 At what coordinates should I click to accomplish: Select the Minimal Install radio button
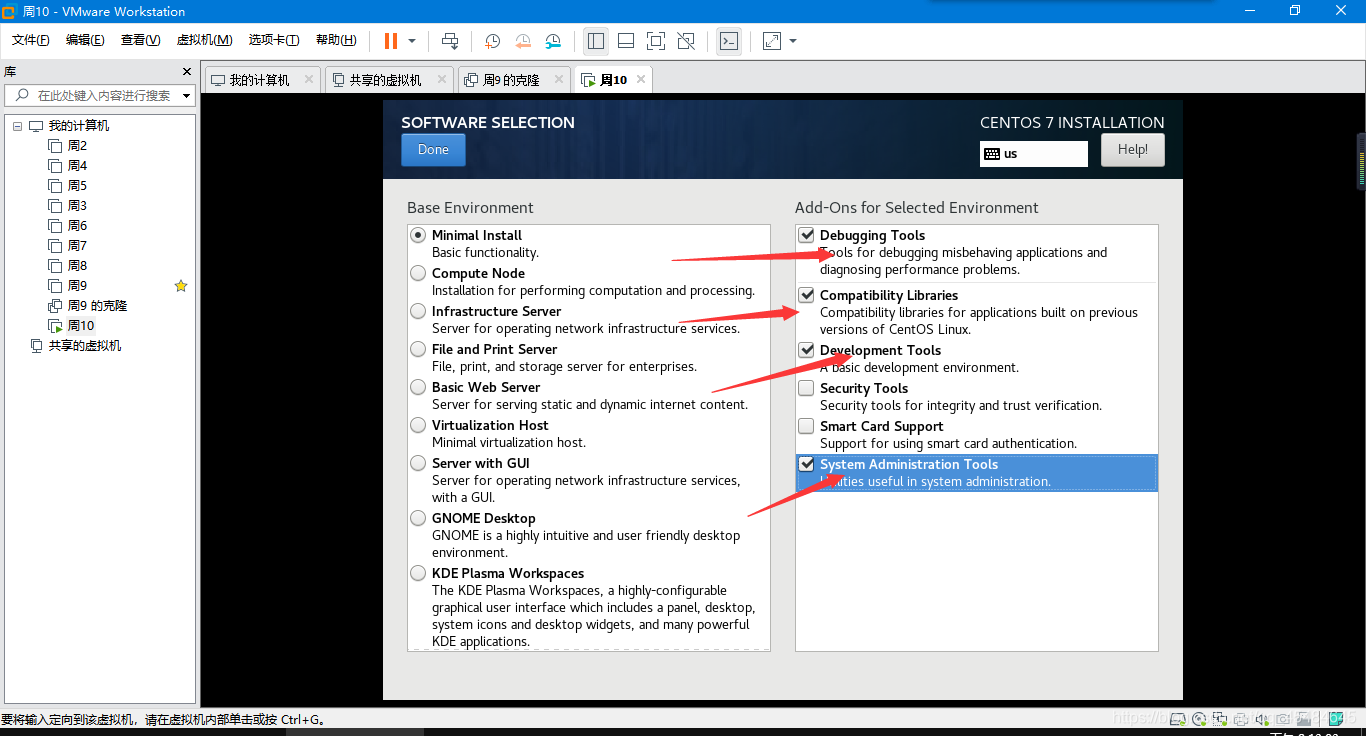(x=418, y=235)
